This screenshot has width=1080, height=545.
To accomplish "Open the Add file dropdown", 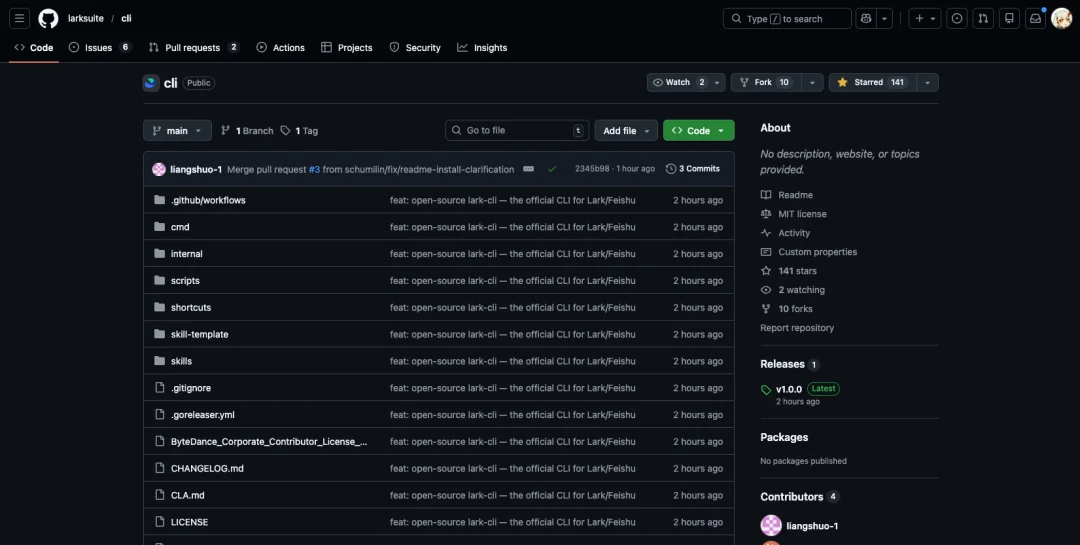I will [x=627, y=131].
